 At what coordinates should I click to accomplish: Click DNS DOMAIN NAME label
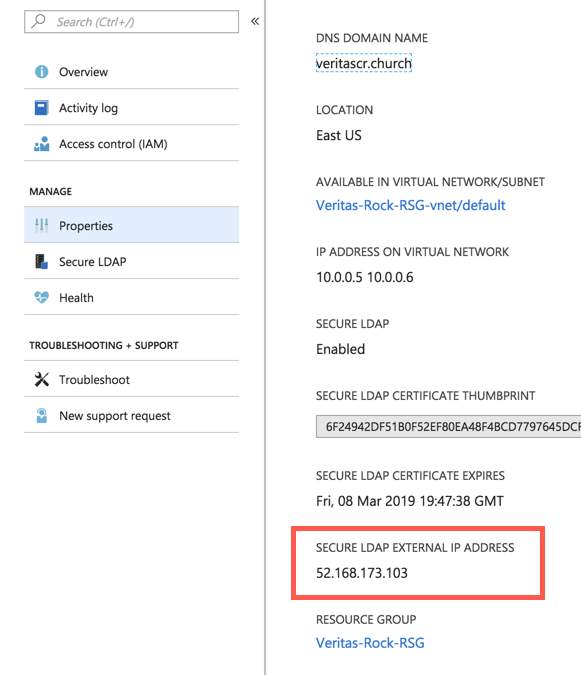372,38
